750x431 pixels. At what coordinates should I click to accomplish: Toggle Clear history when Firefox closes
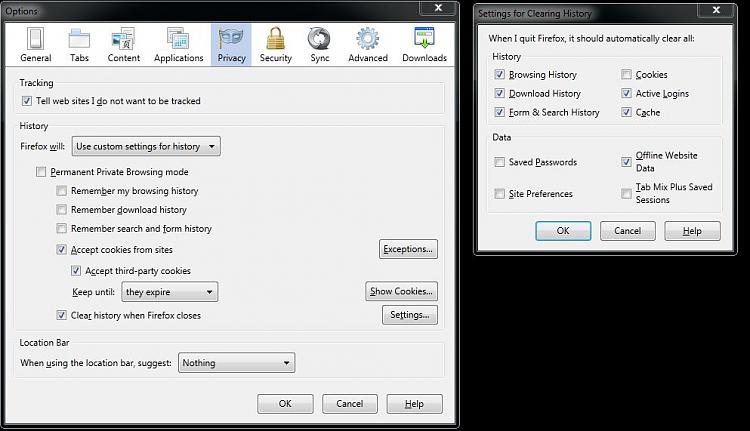61,315
